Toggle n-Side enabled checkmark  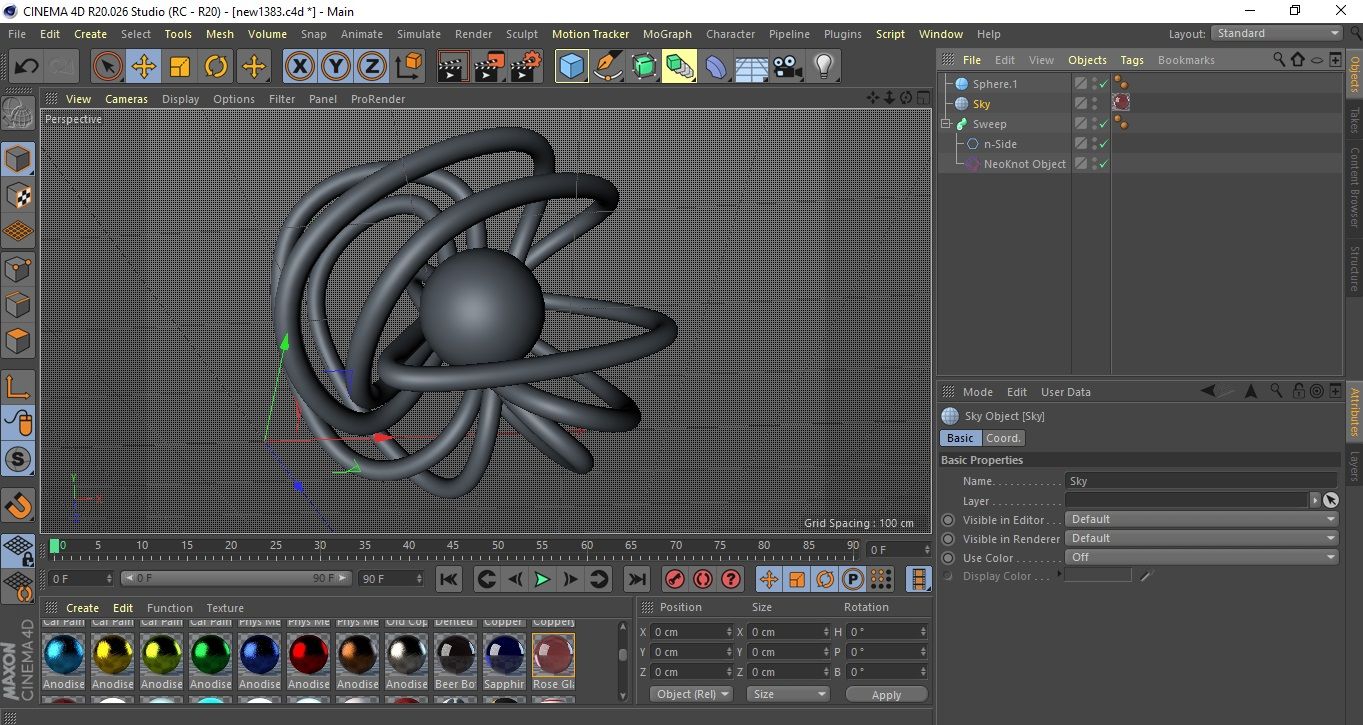click(1103, 144)
